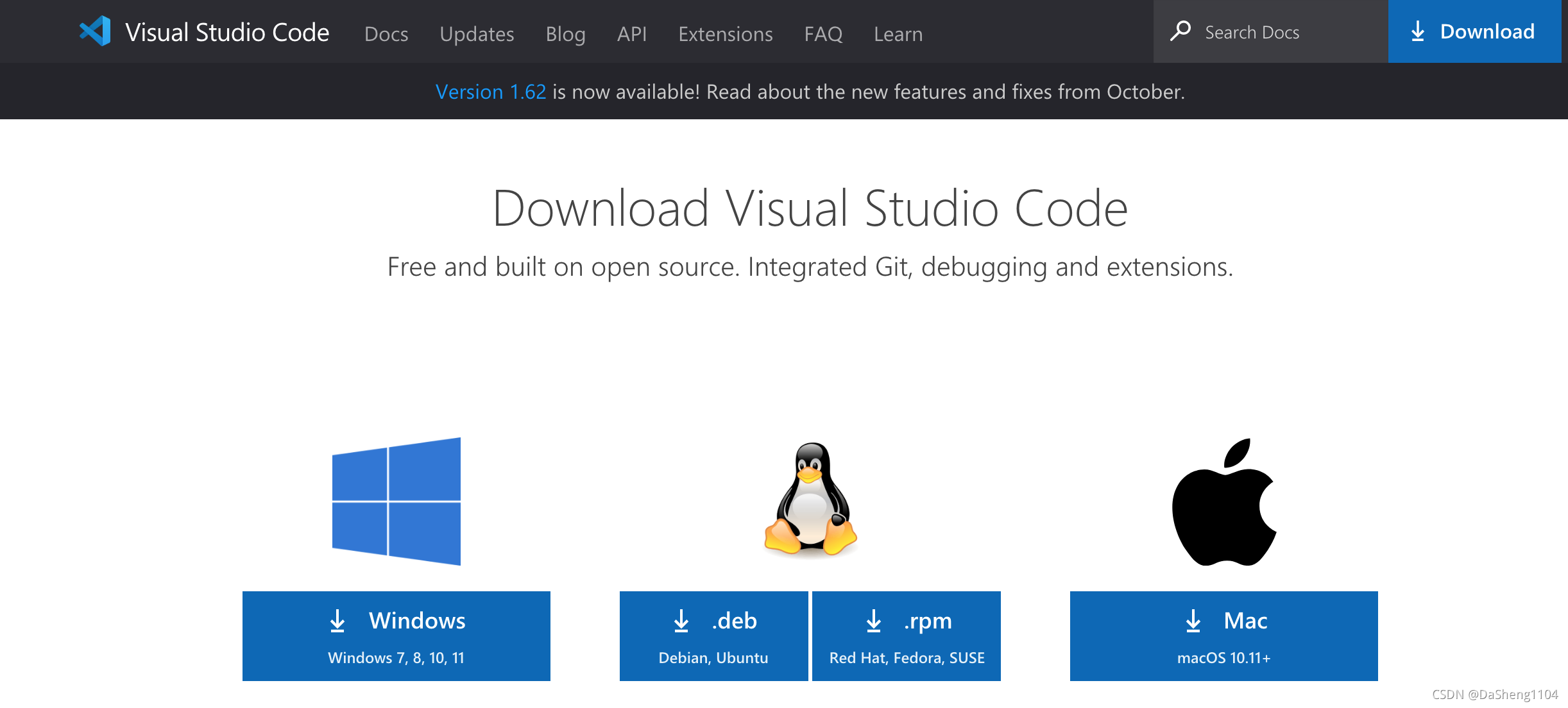
Task: Open the Blog navigation link
Action: [565, 33]
